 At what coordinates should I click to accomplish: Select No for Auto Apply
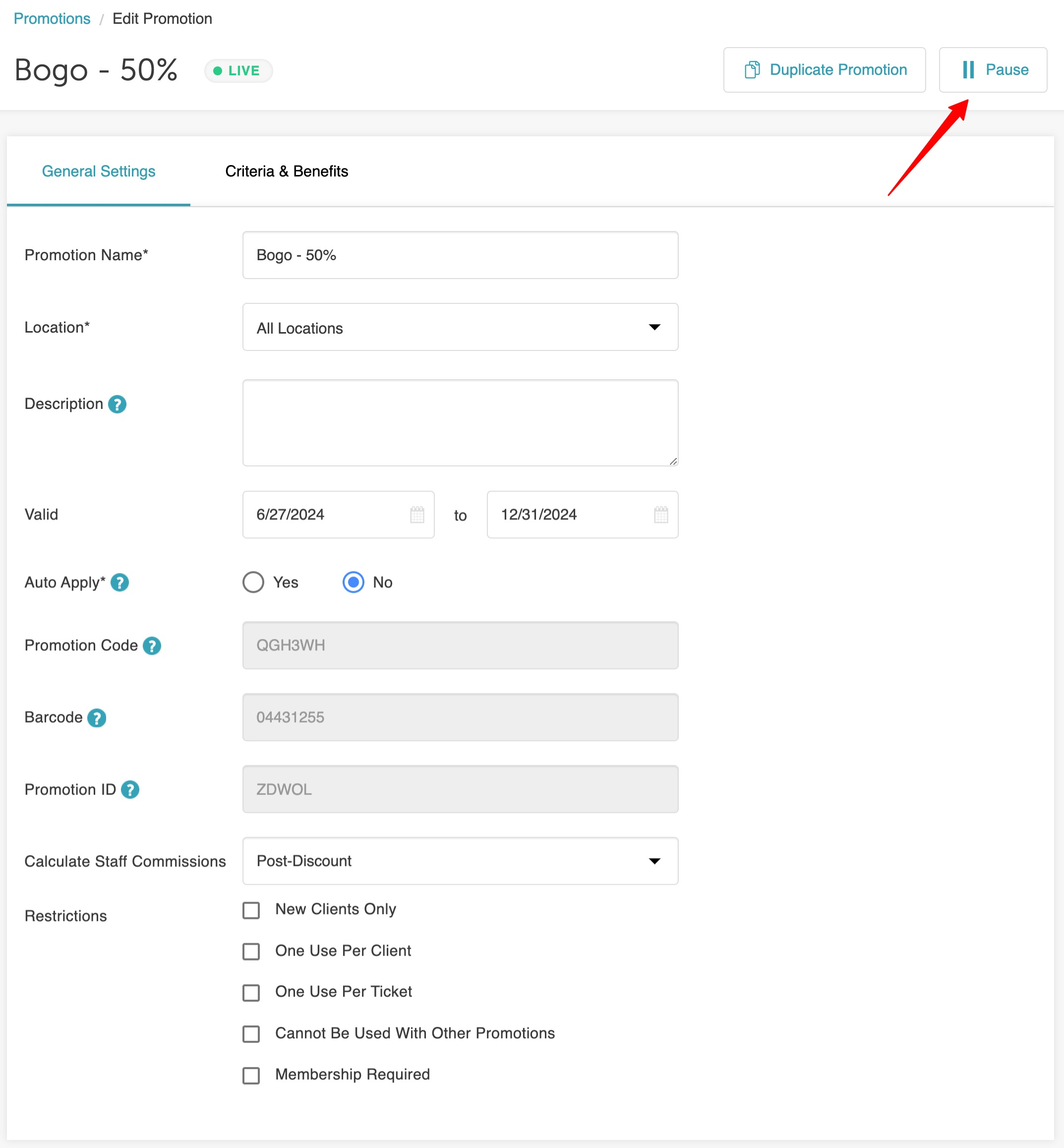[x=354, y=582]
